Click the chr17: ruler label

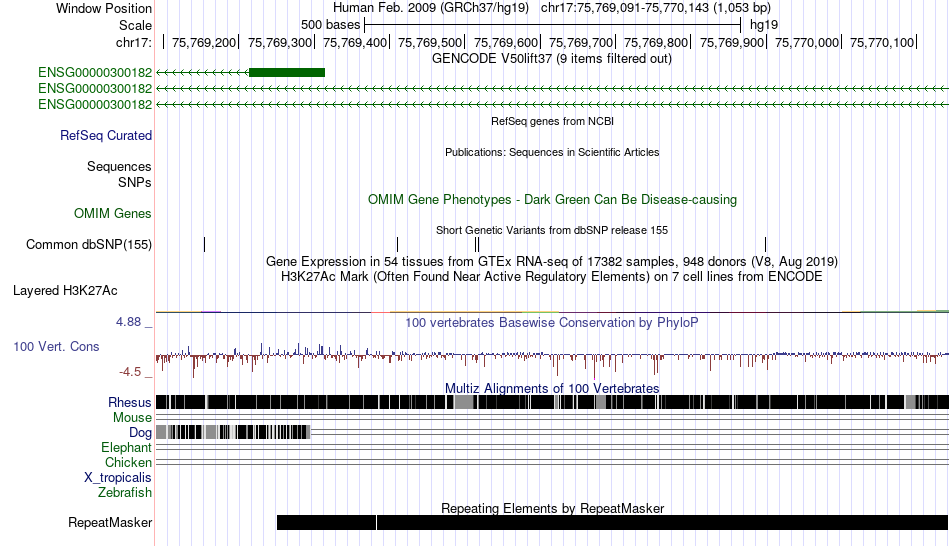pos(134,42)
